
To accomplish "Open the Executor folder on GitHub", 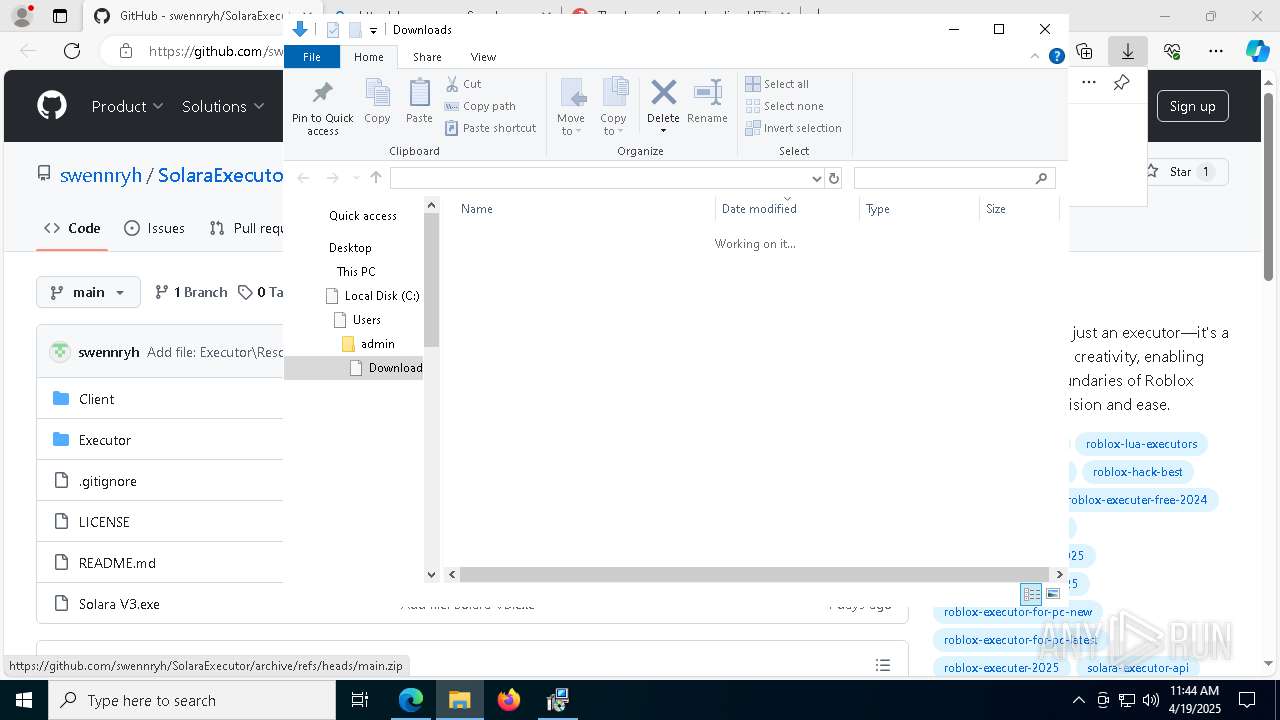I will coord(105,440).
